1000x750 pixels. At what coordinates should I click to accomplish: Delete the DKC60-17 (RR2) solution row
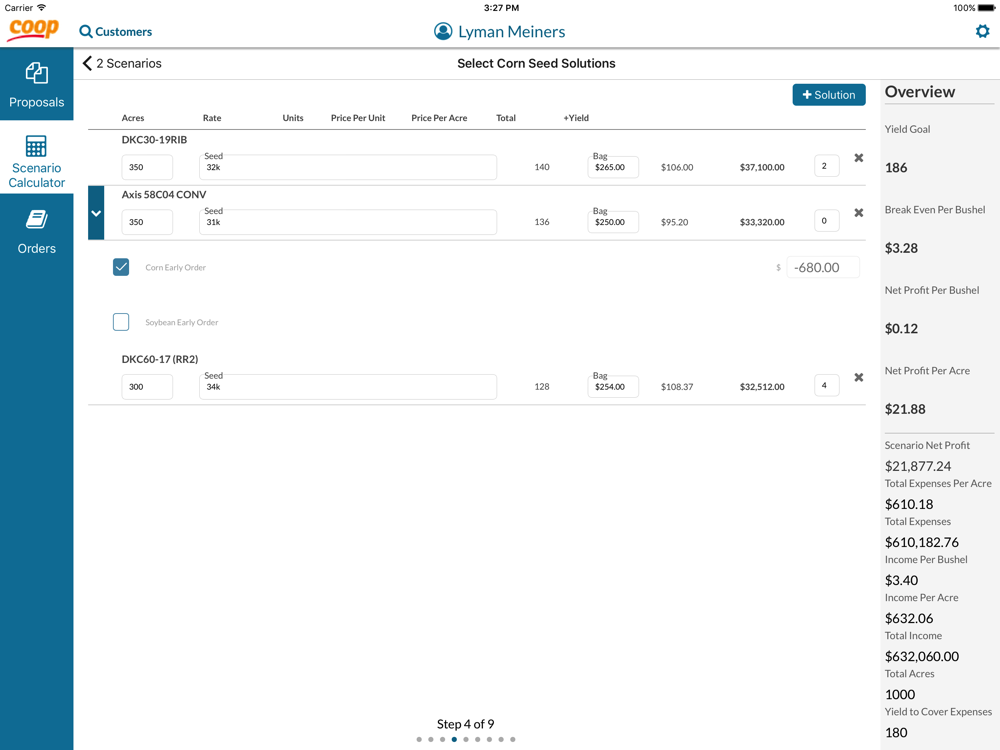tap(858, 377)
